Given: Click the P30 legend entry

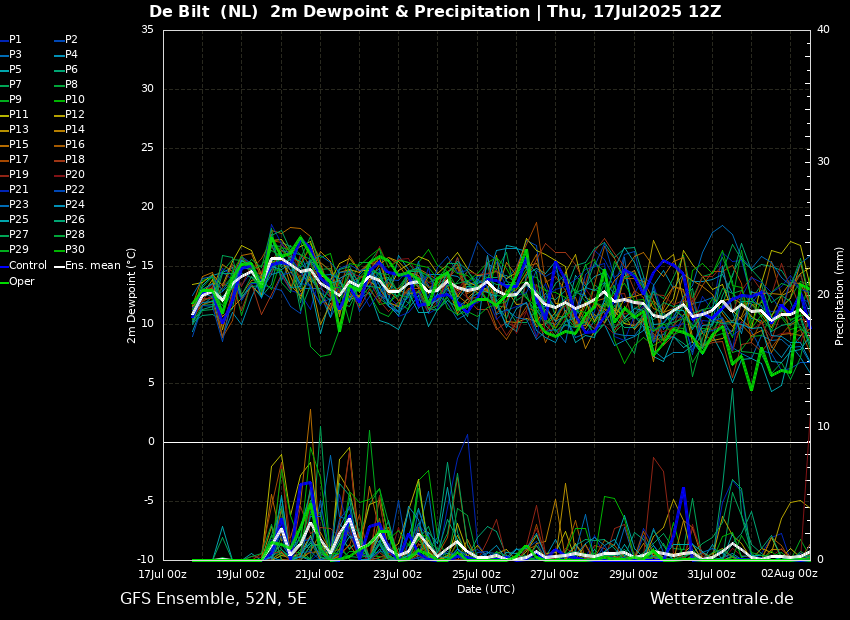Looking at the screenshot, I should click(x=74, y=250).
